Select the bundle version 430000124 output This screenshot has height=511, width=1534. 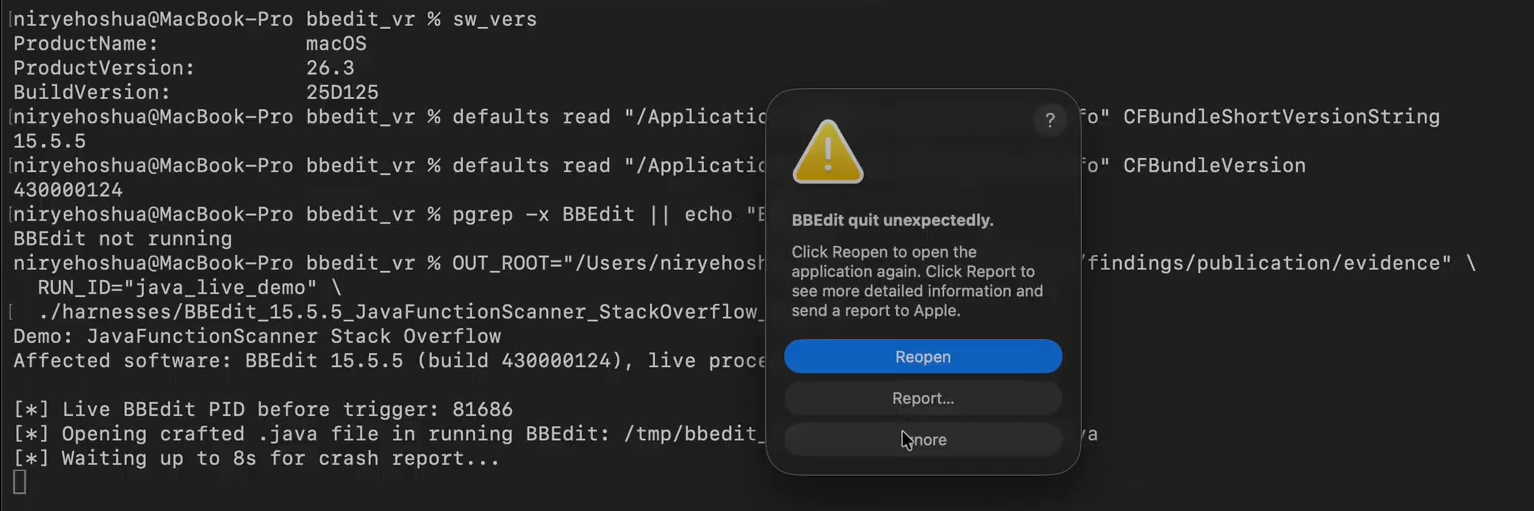(68, 190)
